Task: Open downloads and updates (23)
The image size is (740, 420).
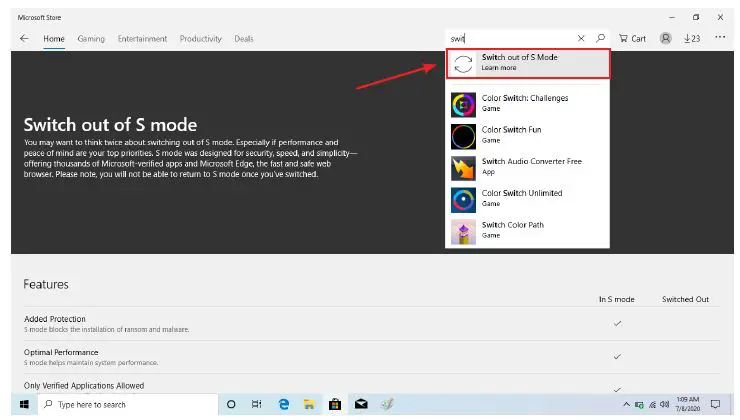Action: [691, 39]
